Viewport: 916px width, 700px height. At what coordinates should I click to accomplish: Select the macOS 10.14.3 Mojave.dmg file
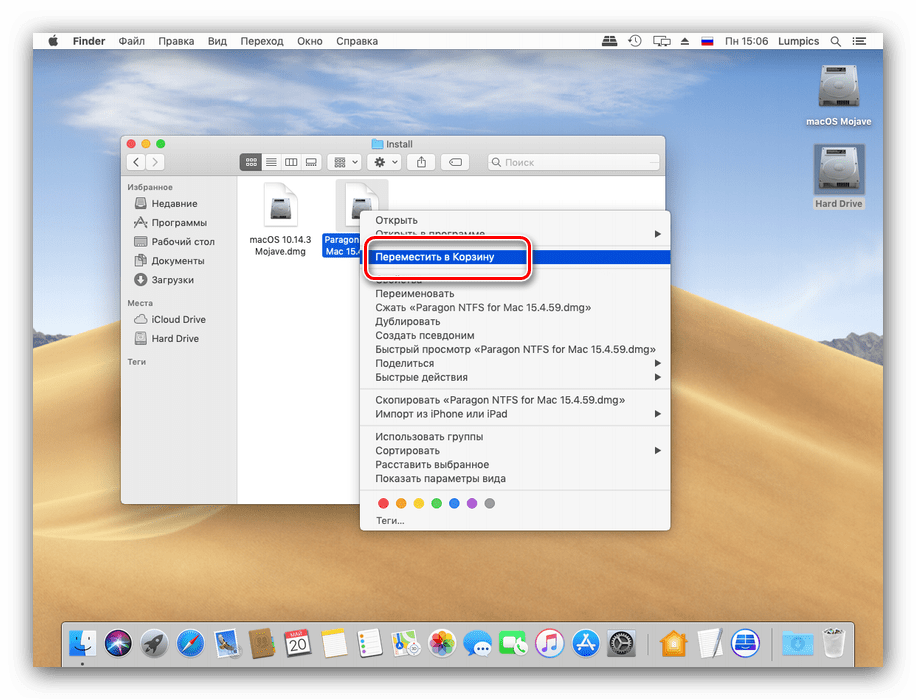point(280,219)
